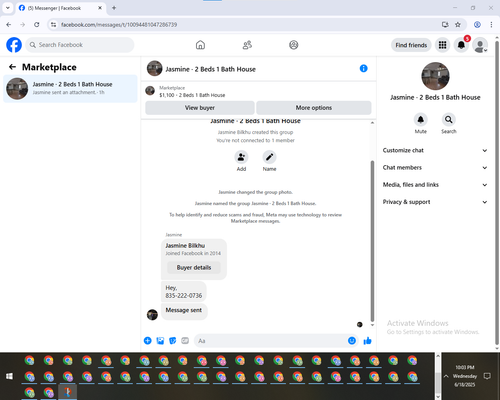Click the More options button
Image resolution: width=500 pixels, height=400 pixels.
click(x=314, y=108)
